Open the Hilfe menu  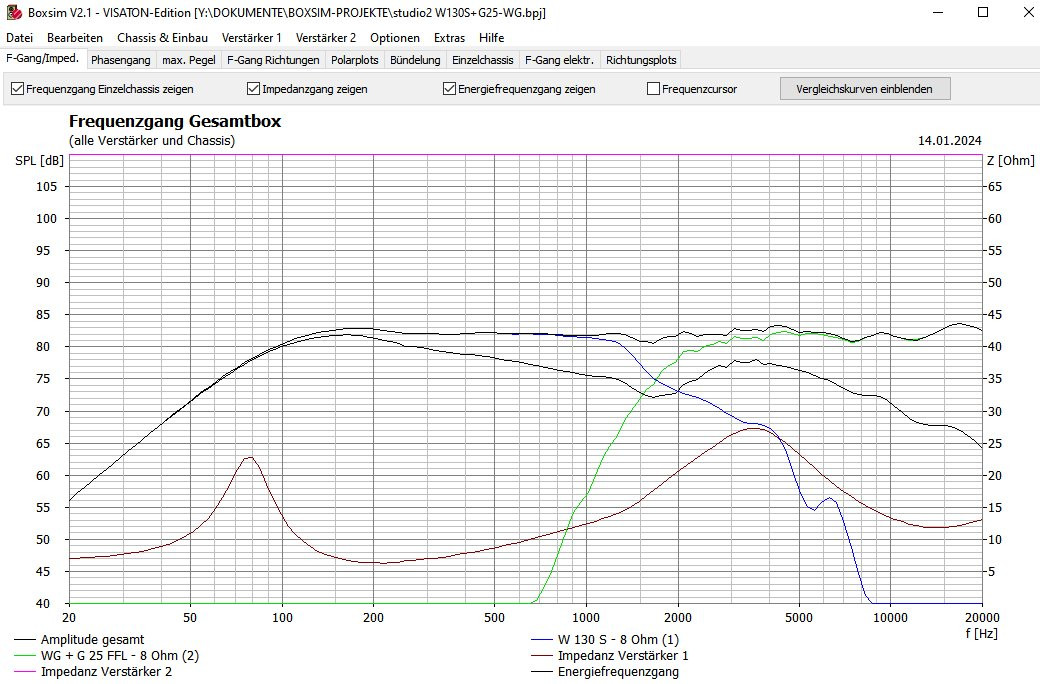click(x=491, y=38)
